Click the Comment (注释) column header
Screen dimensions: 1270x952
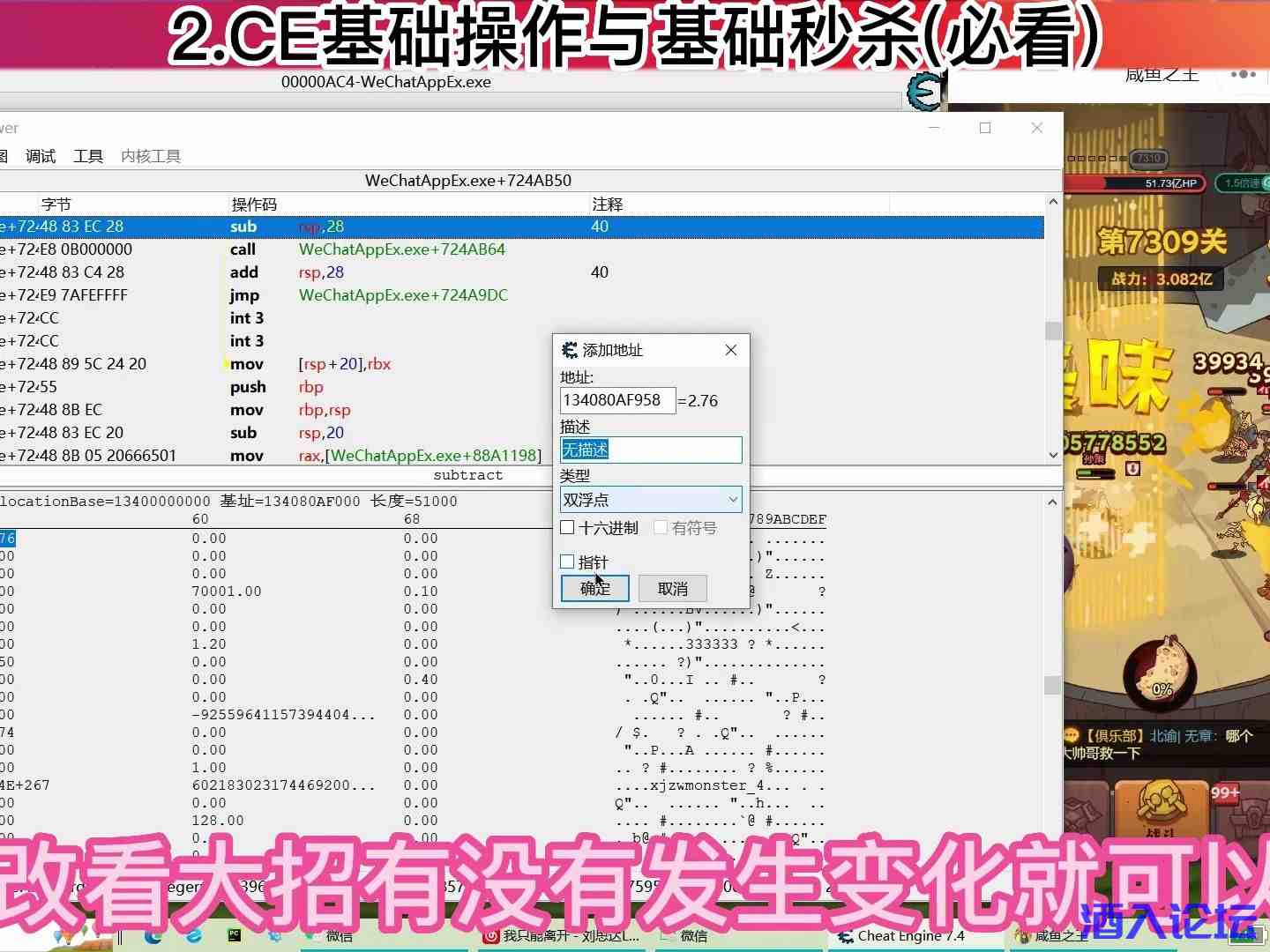coord(607,205)
